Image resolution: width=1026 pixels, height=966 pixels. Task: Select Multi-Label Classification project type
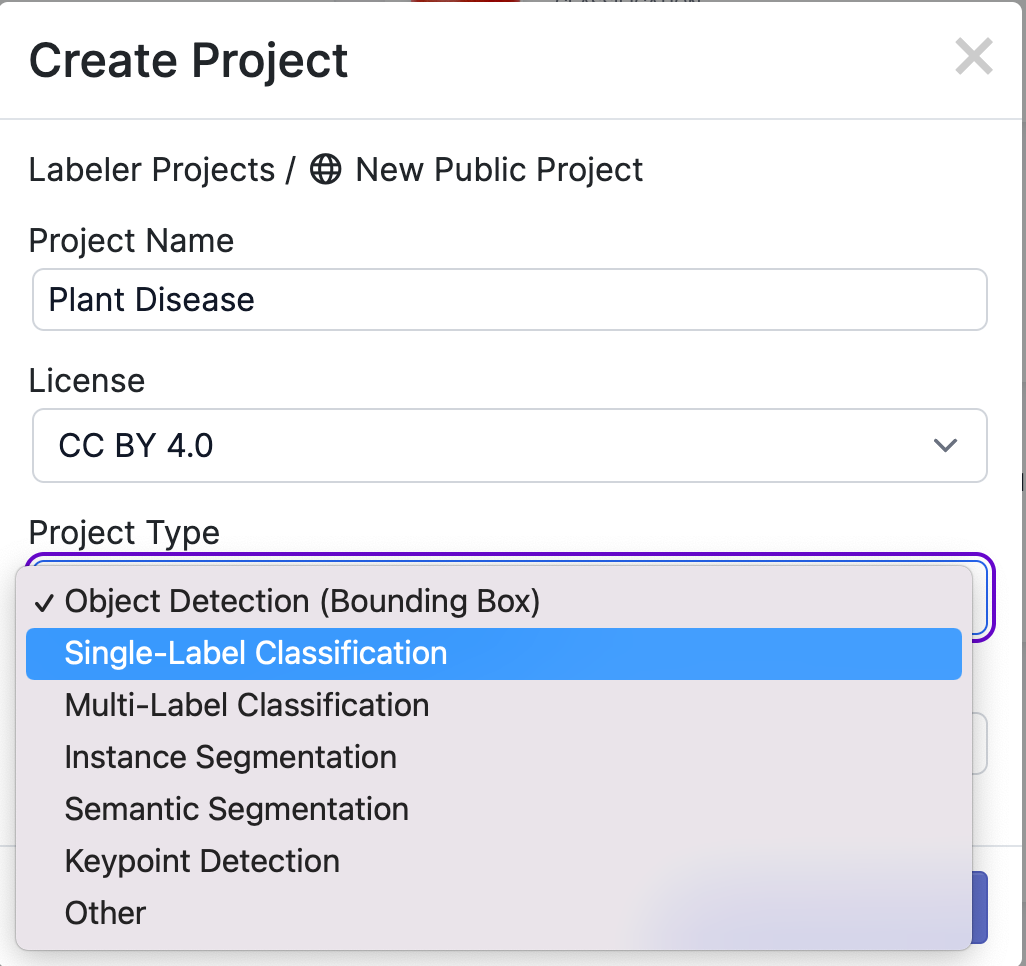coord(246,705)
